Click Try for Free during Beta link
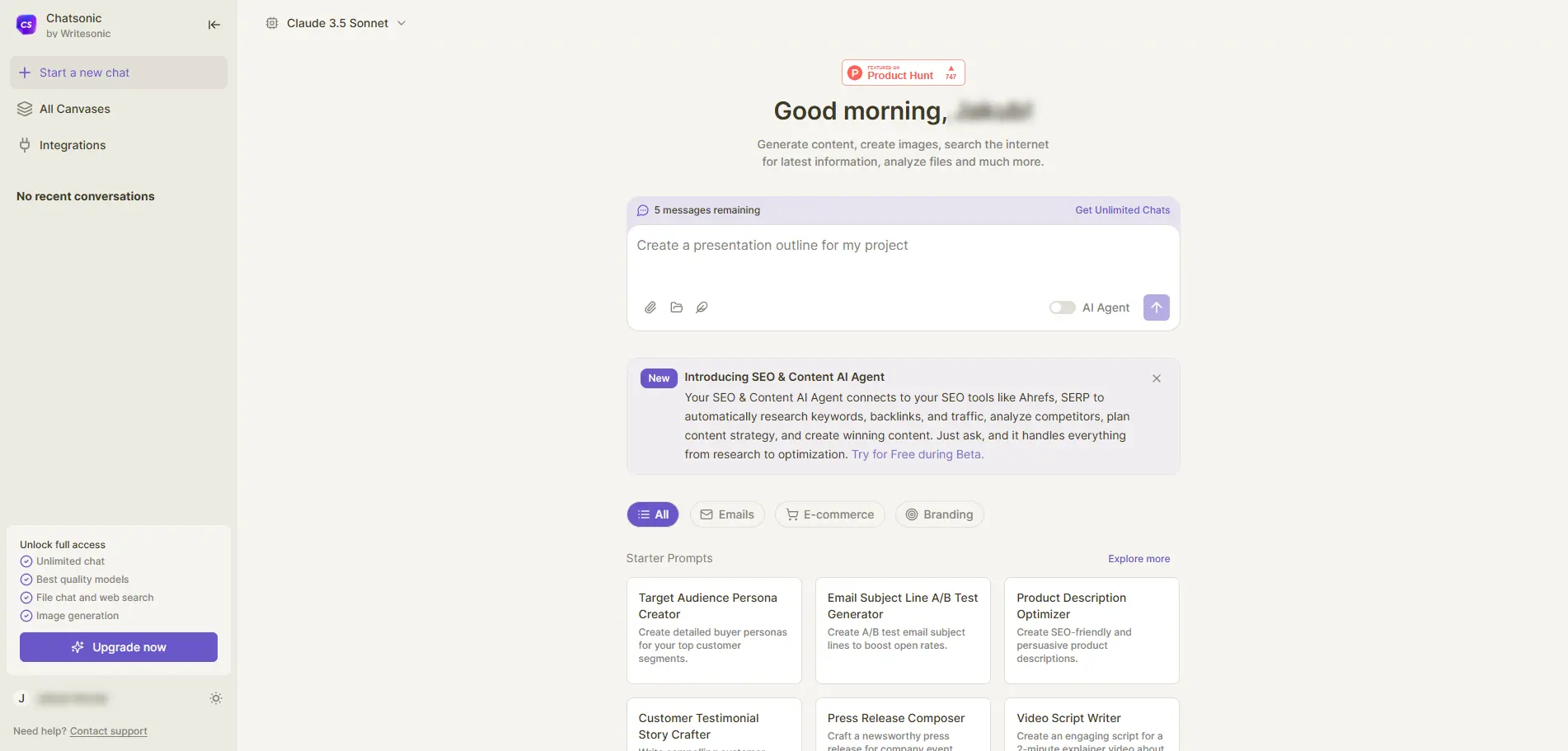Viewport: 1568px width, 751px height. (x=918, y=454)
